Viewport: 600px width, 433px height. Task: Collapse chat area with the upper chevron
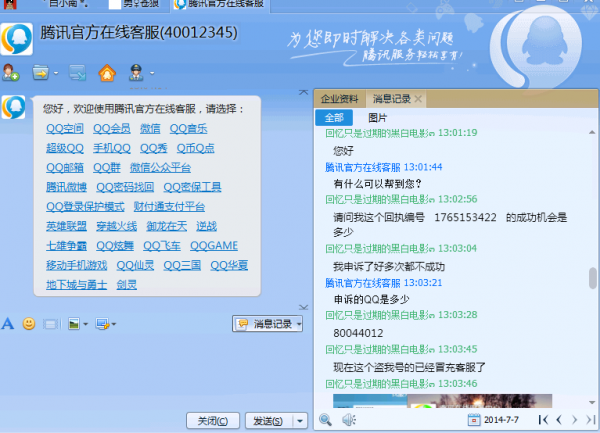[x=303, y=92]
